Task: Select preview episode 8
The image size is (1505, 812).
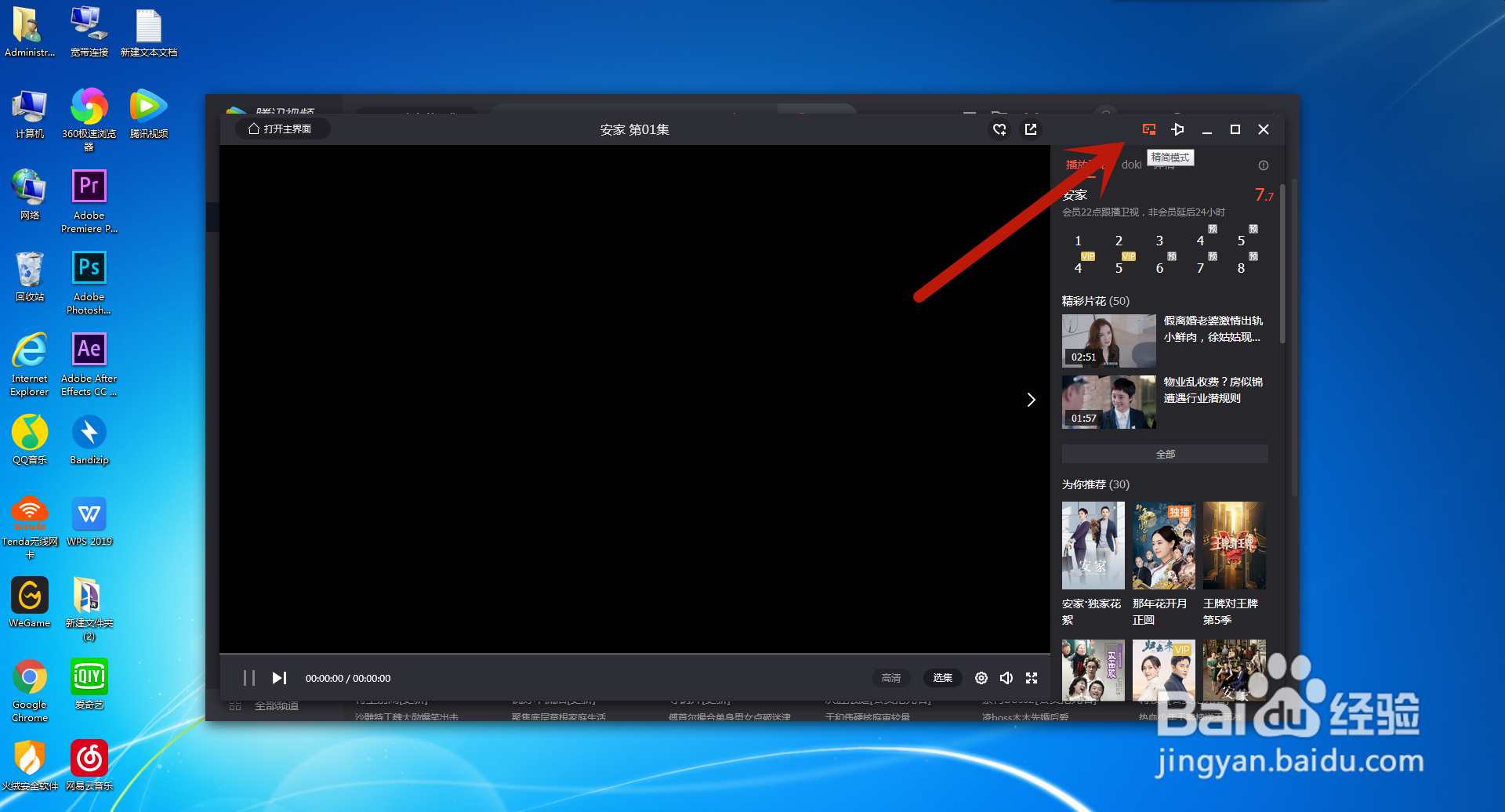Action: pyautogui.click(x=1241, y=268)
